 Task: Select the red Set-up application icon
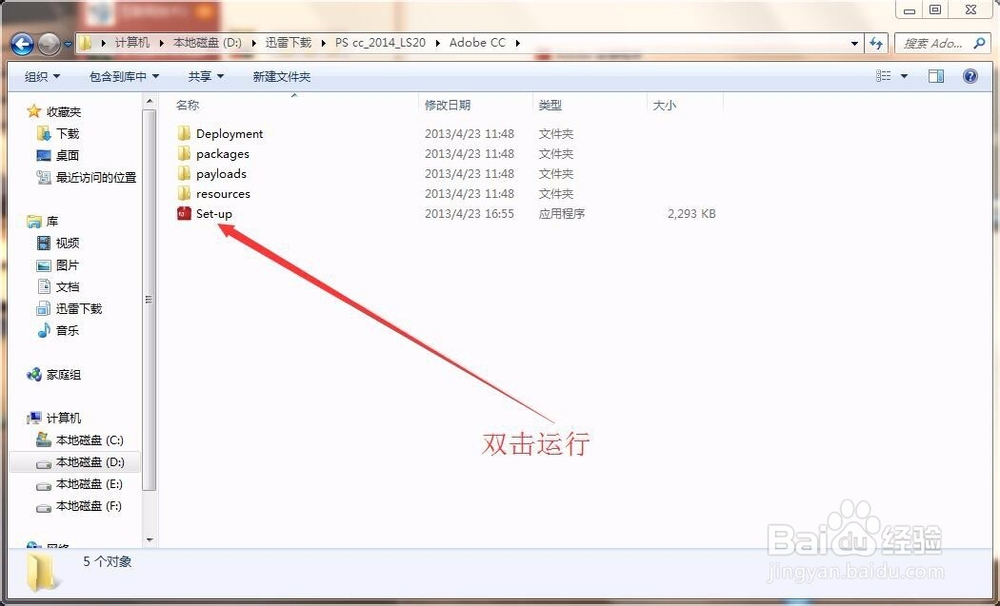(184, 213)
